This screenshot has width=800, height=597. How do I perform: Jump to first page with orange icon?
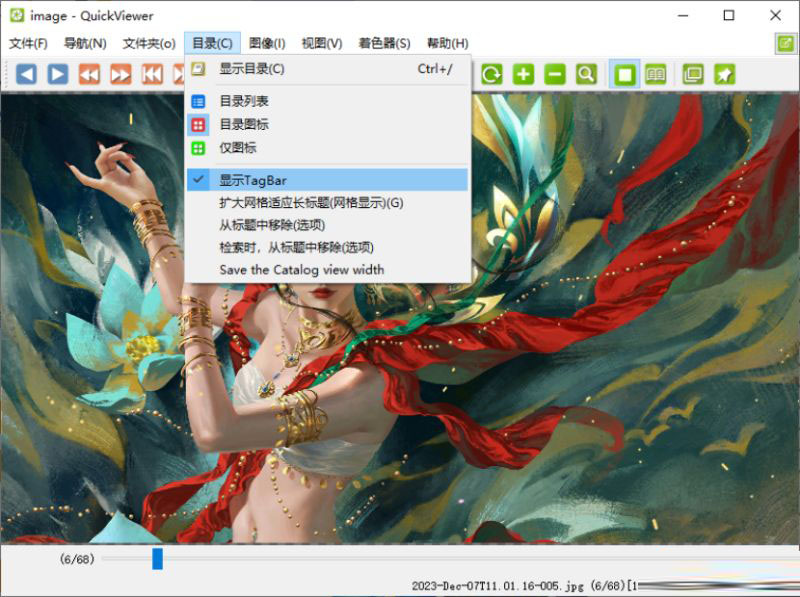point(152,74)
